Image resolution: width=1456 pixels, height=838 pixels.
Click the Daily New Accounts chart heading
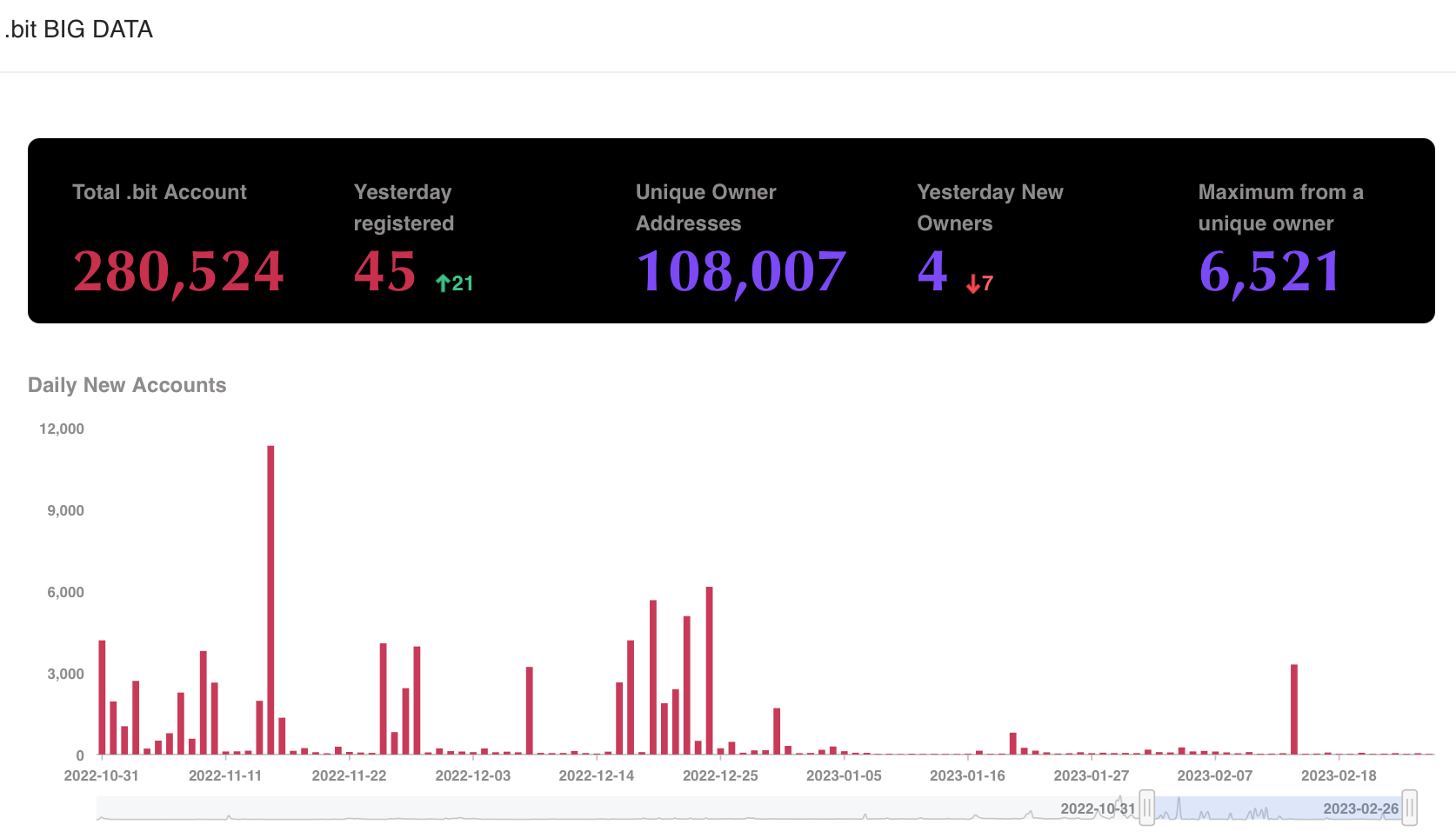click(127, 385)
